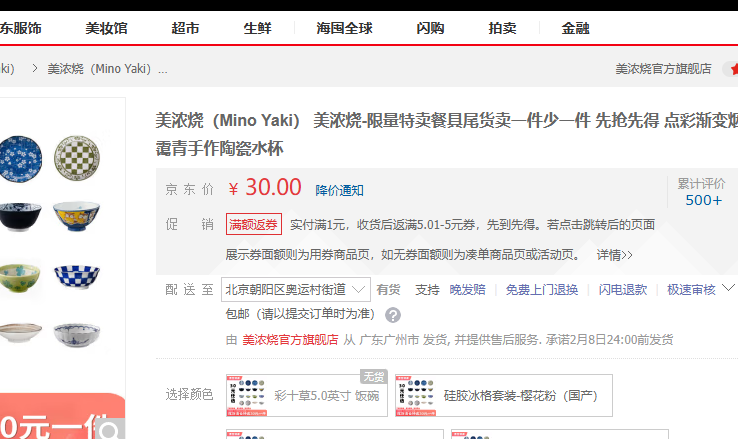Click the 免费上门退换 service link

[x=542, y=289]
